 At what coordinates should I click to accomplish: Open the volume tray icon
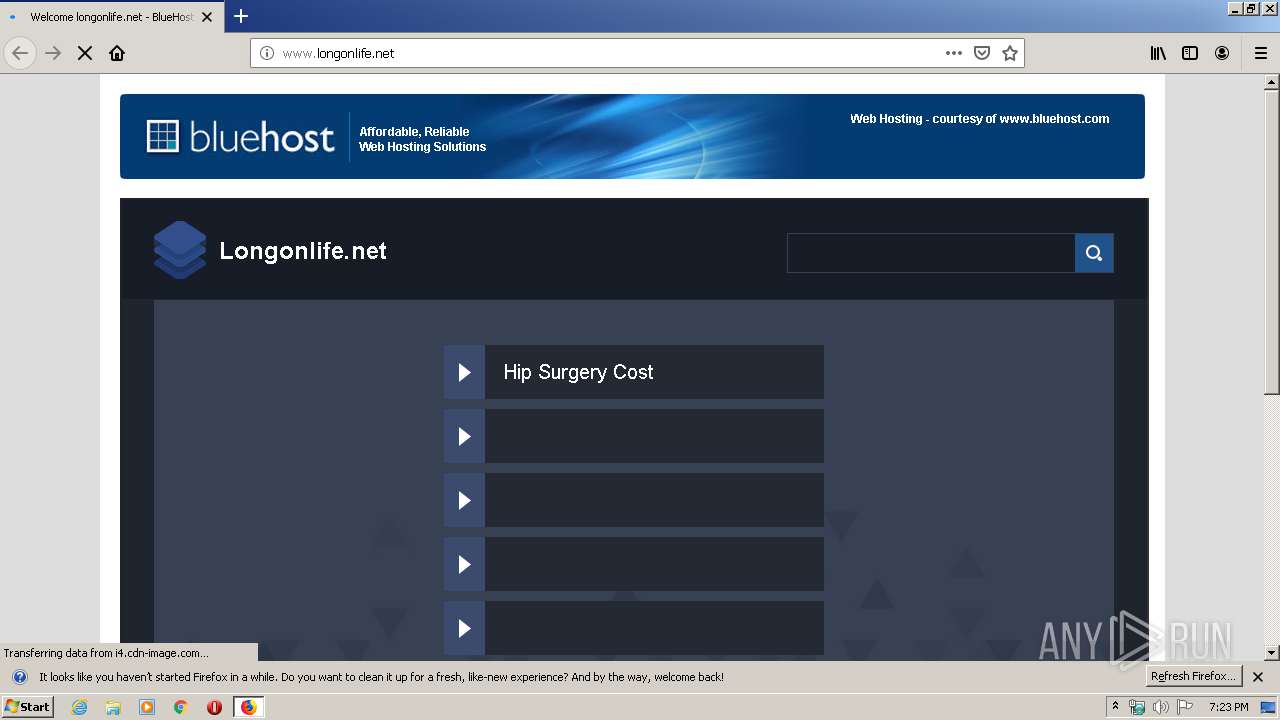pyautogui.click(x=1161, y=707)
